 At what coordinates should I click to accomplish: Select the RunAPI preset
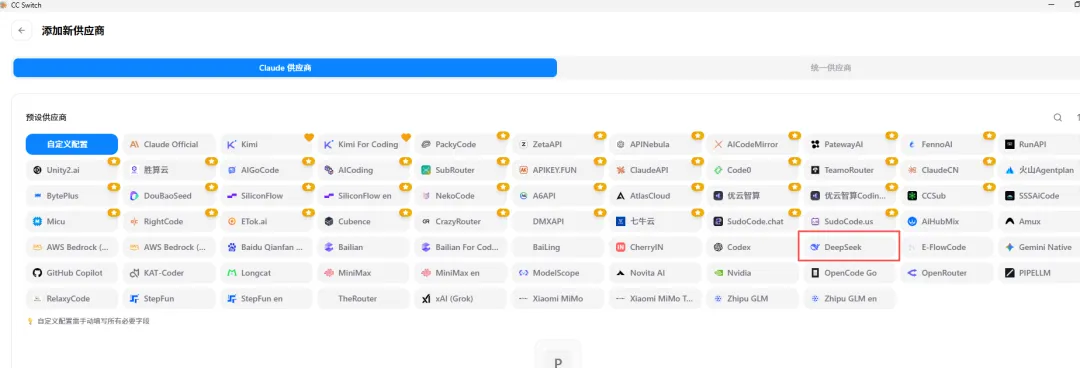click(1039, 145)
